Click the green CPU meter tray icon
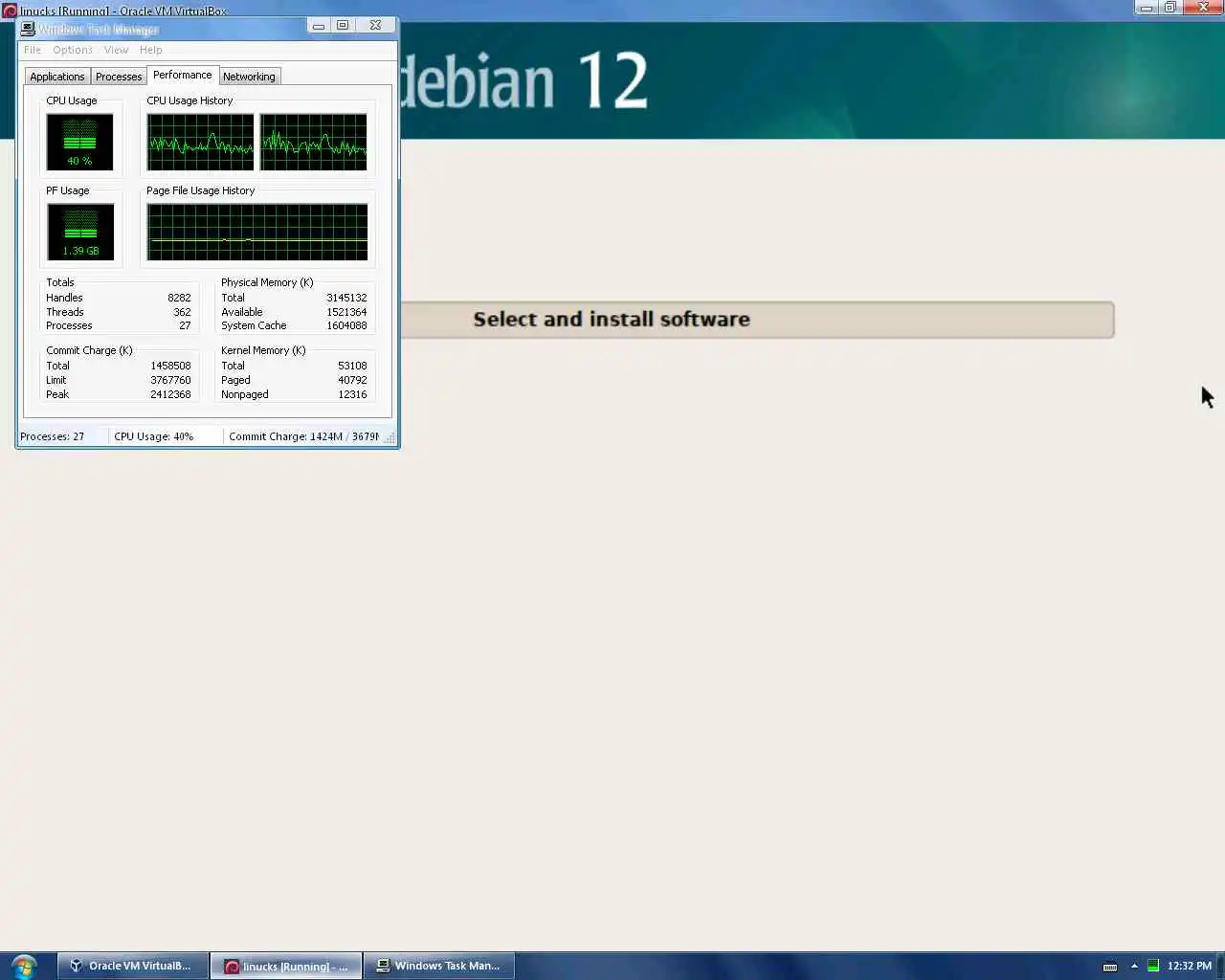 [x=1153, y=966]
